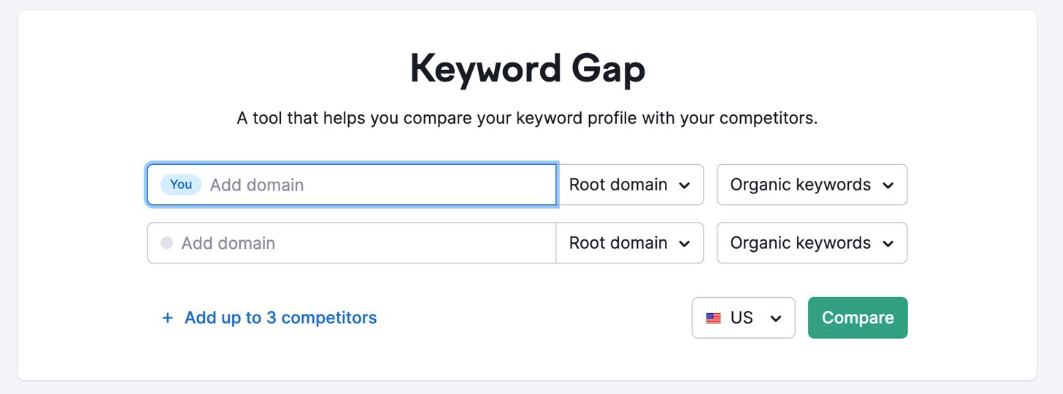Click the US flag icon
This screenshot has width=1063, height=394.
(x=713, y=318)
